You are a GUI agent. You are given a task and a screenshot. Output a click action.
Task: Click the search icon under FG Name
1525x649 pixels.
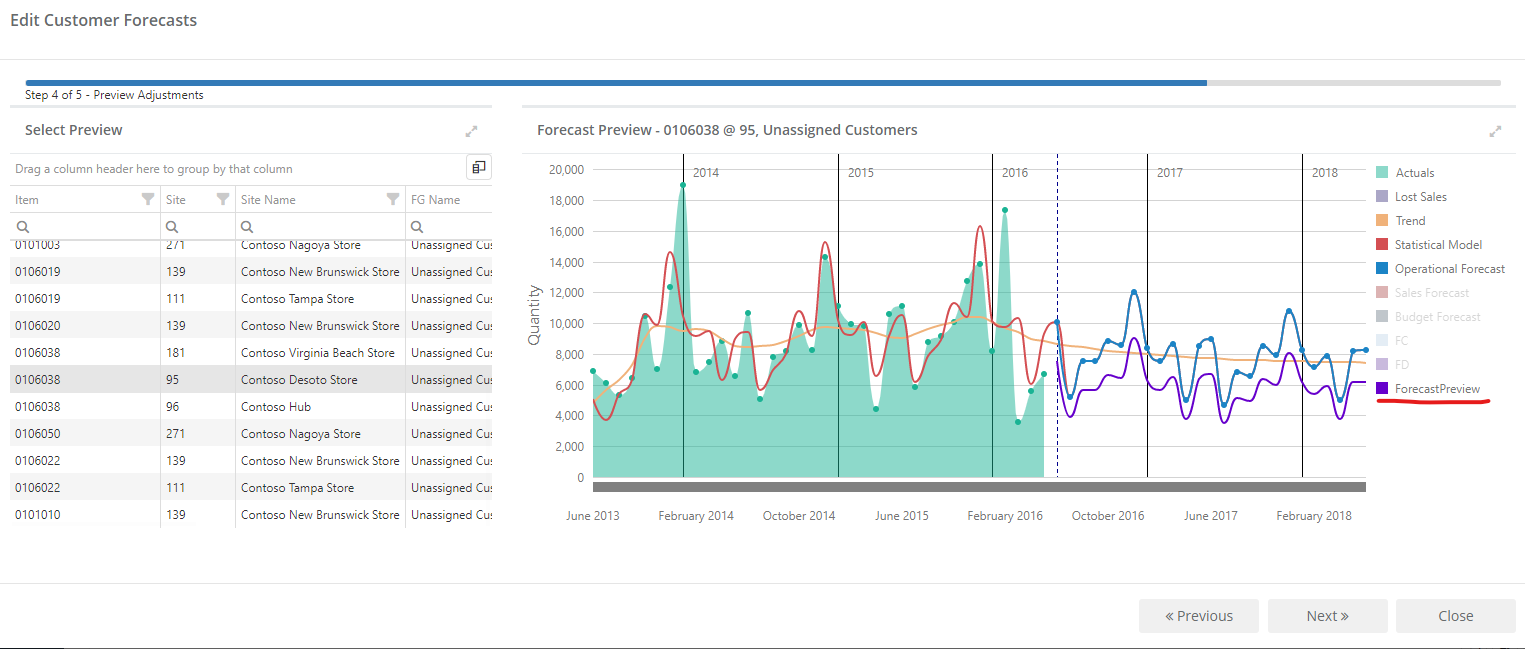(x=418, y=227)
